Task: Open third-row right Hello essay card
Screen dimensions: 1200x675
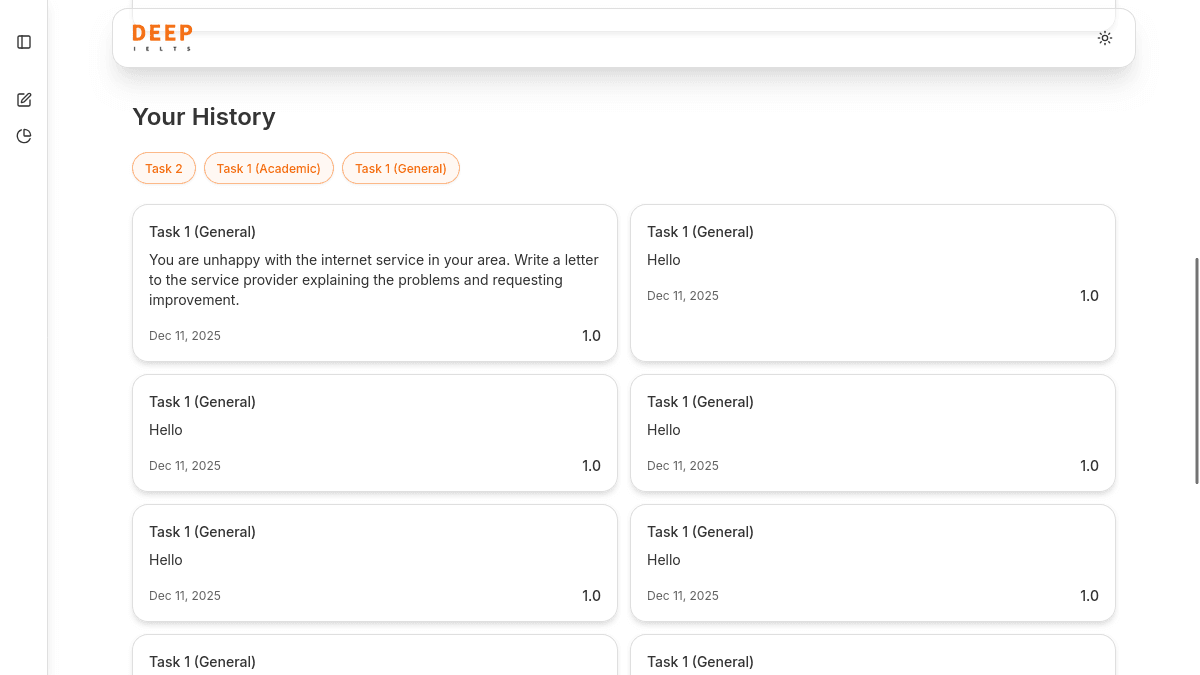Action: [872, 562]
